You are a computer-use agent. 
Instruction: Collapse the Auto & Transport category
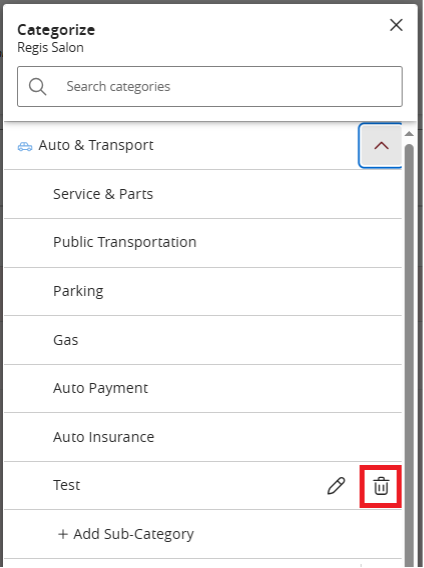coord(381,146)
